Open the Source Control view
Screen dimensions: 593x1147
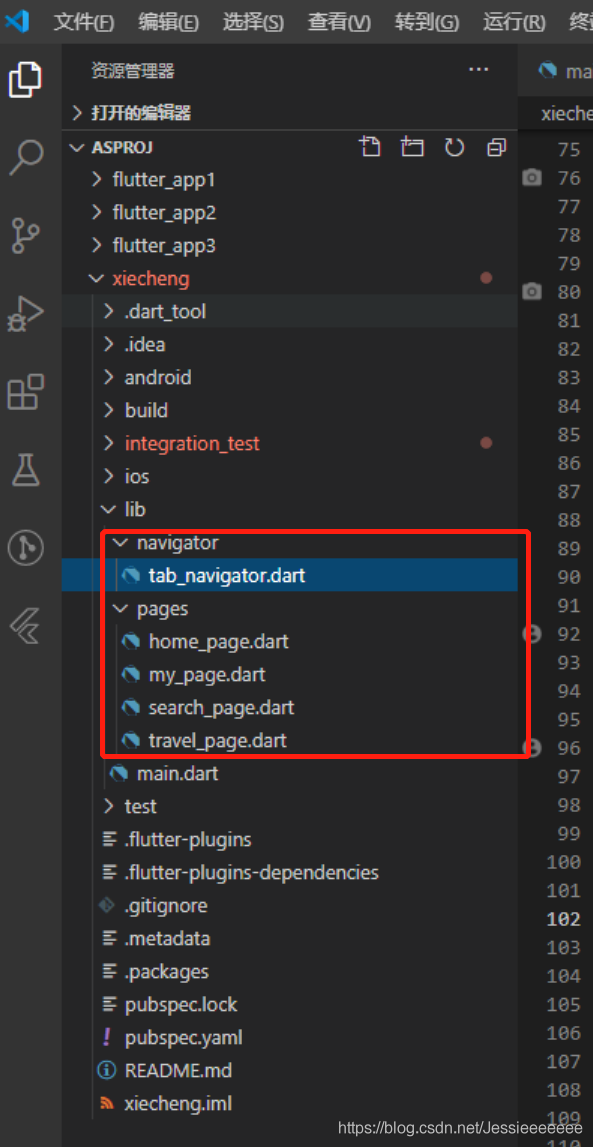click(x=26, y=236)
